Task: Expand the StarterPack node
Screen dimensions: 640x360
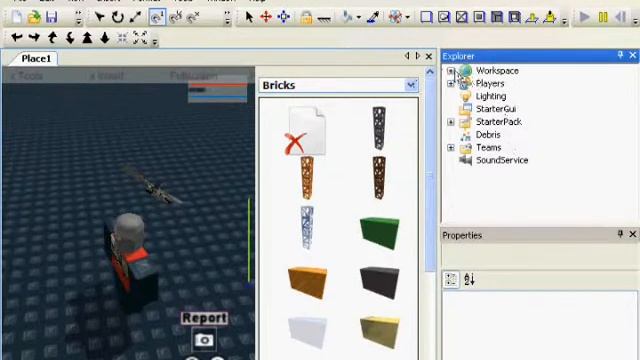Action: point(451,122)
